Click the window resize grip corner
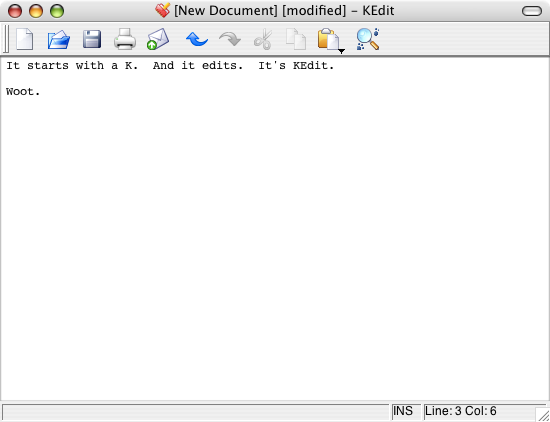The height and width of the screenshot is (422, 550). coord(543,415)
